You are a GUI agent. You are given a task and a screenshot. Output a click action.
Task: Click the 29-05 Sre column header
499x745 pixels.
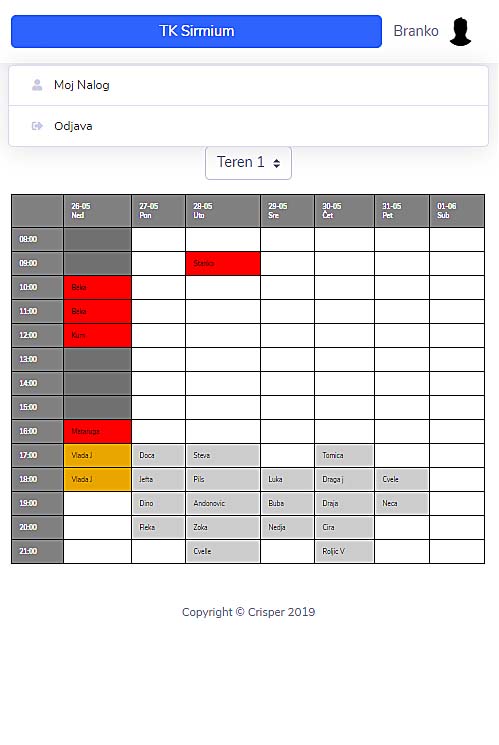pos(287,210)
